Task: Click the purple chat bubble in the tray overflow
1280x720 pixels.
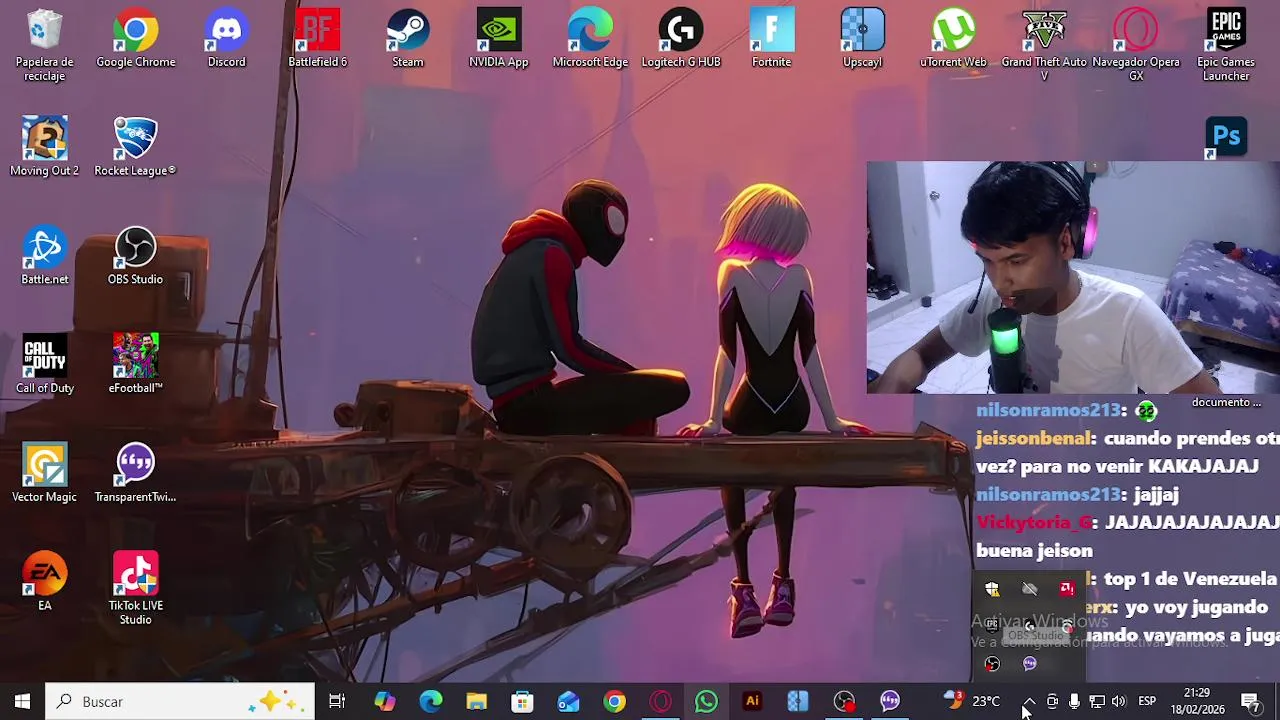Action: [x=1030, y=663]
